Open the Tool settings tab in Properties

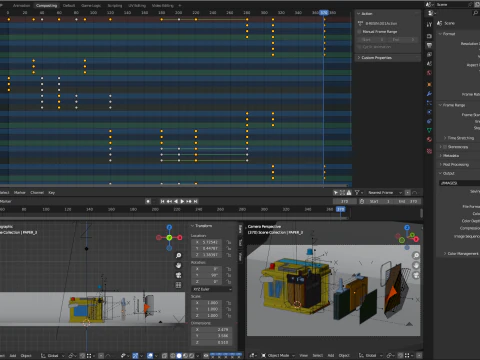pyautogui.click(x=429, y=24)
